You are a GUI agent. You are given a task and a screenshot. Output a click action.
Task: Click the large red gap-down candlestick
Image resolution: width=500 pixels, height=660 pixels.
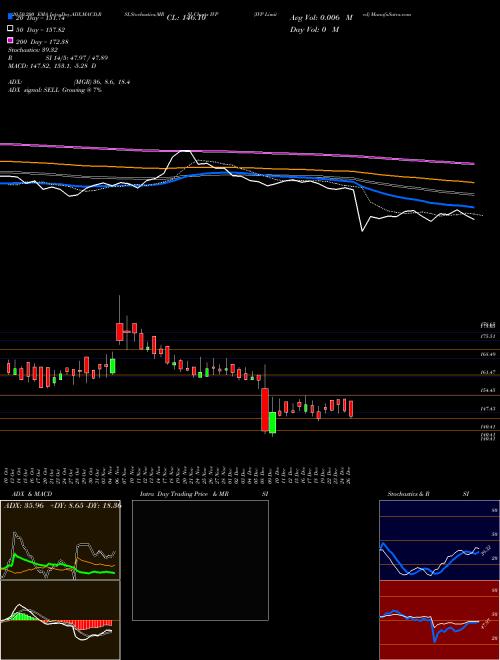[x=265, y=409]
